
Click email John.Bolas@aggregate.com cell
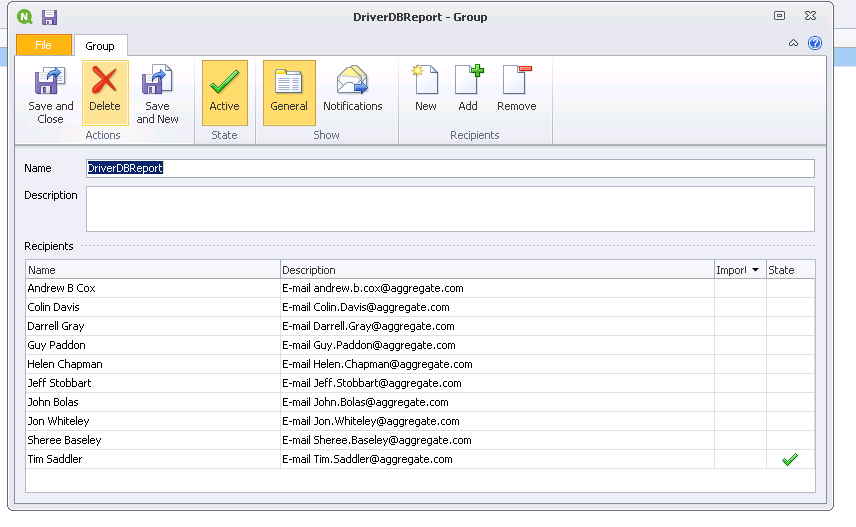pyautogui.click(x=497, y=402)
